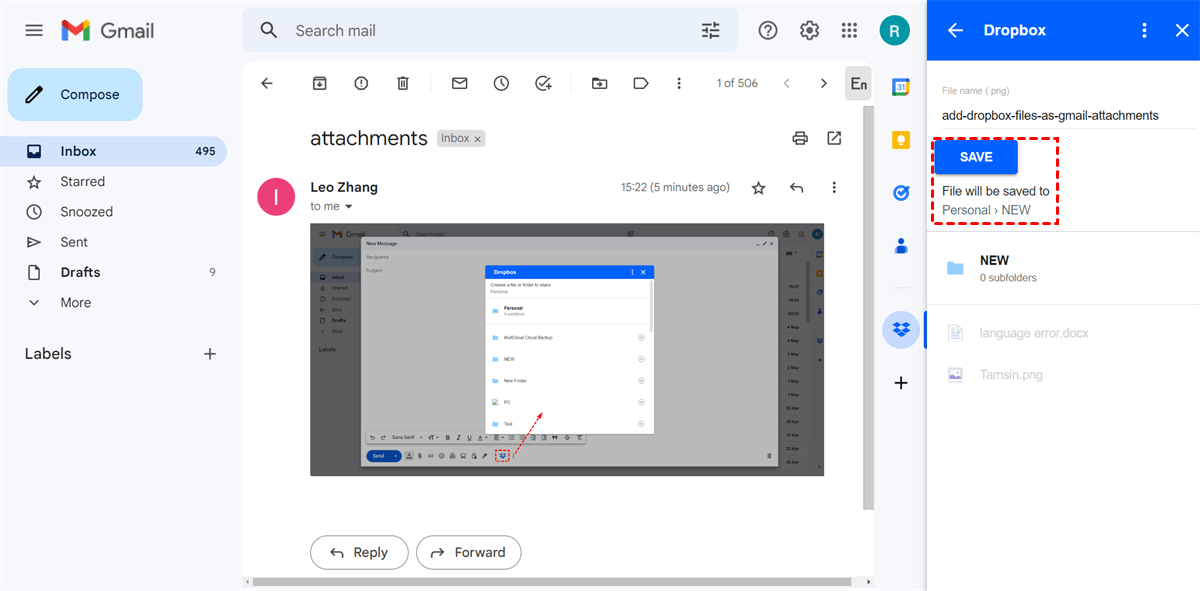Go back to inbox arrow
The height and width of the screenshot is (591, 1200).
click(x=267, y=83)
